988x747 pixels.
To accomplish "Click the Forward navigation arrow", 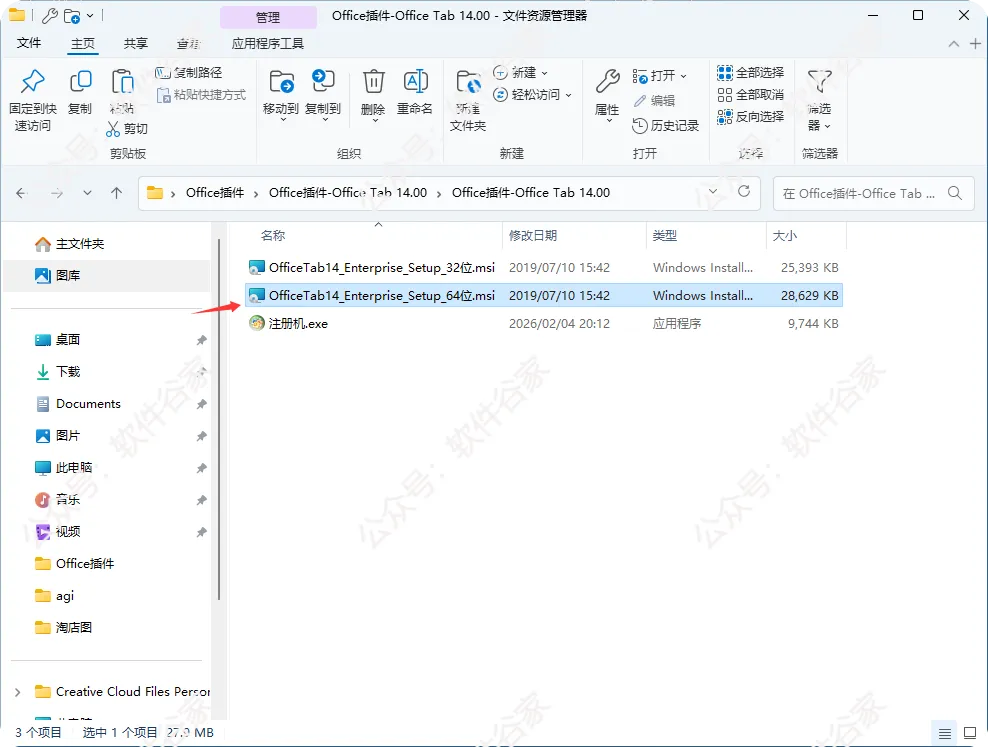I will click(x=57, y=193).
